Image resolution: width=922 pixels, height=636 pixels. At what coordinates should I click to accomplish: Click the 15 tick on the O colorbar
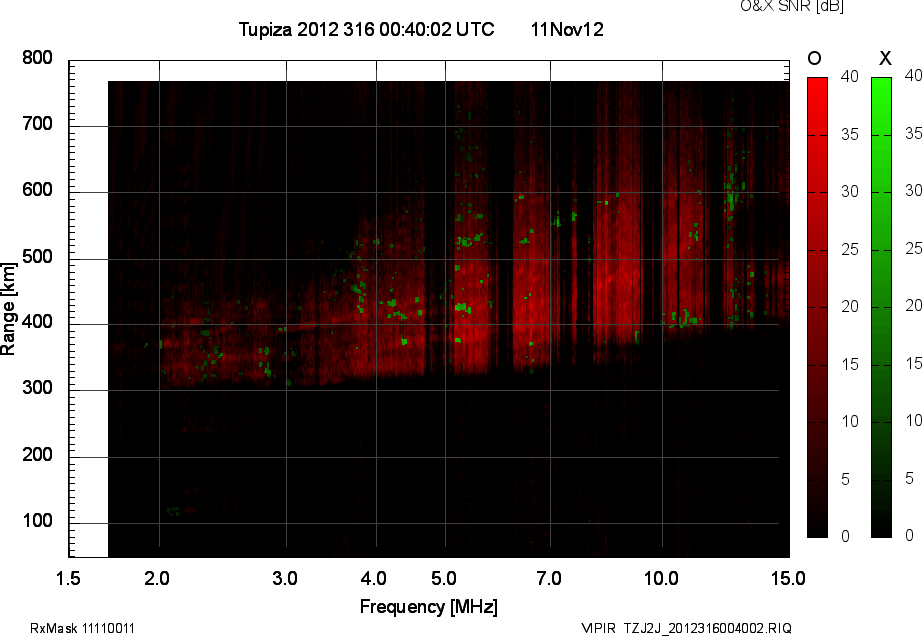click(x=850, y=364)
